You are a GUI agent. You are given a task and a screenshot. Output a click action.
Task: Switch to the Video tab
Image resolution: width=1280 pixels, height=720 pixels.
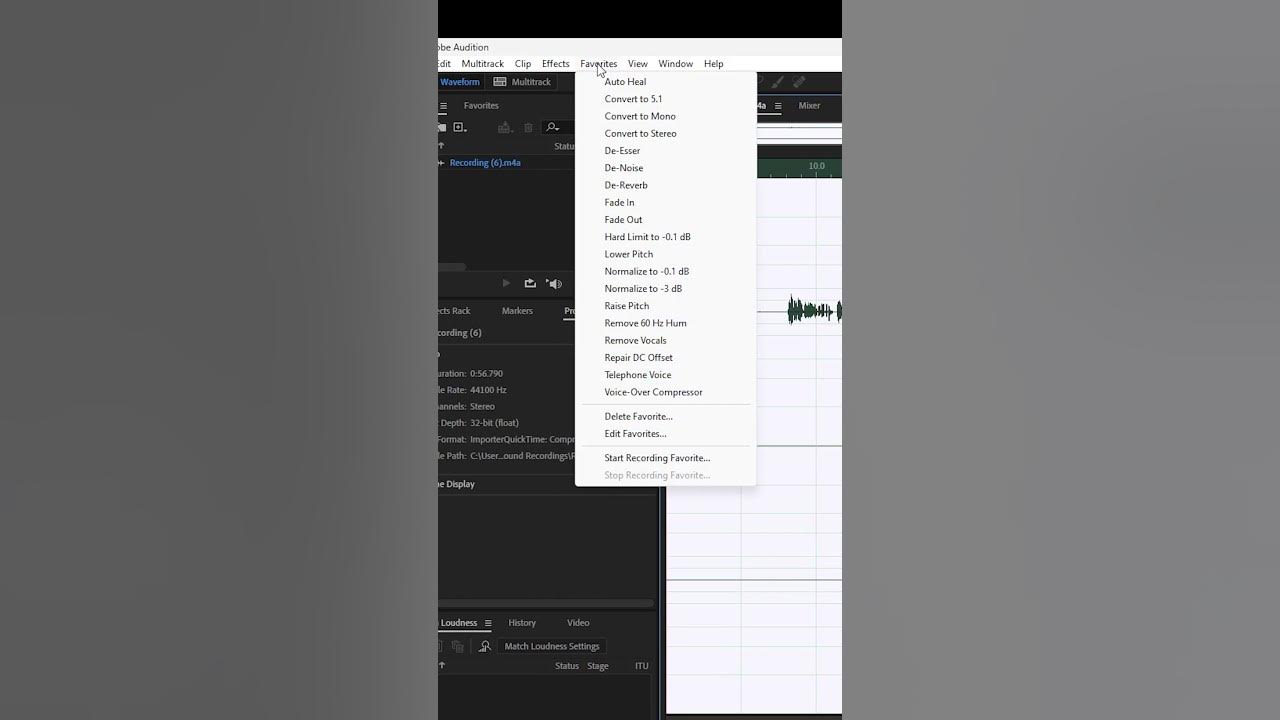pos(578,623)
